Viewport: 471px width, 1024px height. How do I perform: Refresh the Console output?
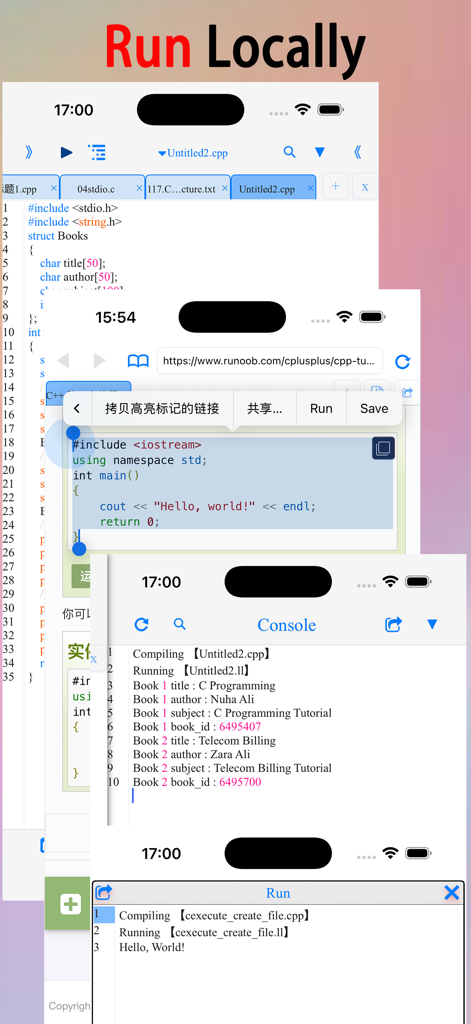(141, 625)
